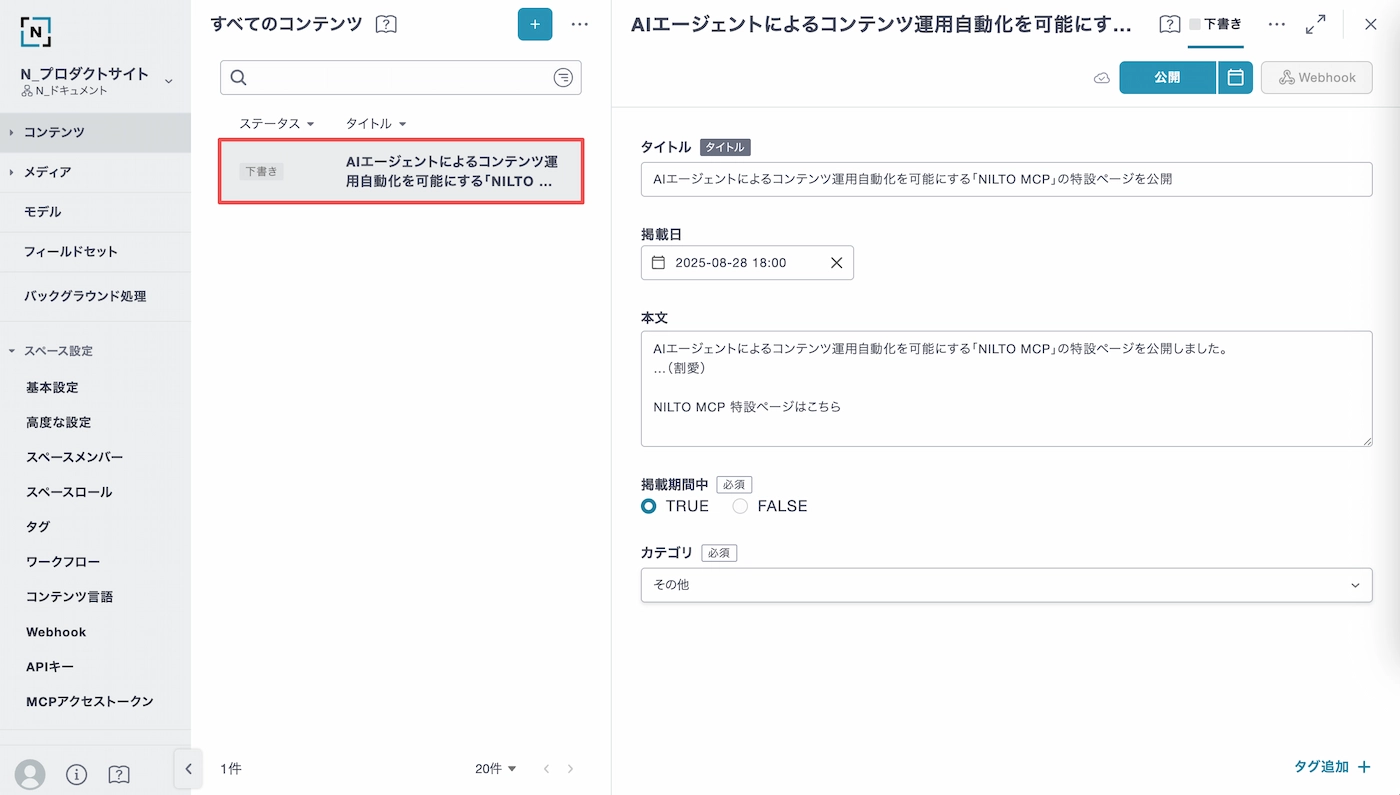Click the blue plus add content button
This screenshot has height=795, width=1400.
click(535, 24)
